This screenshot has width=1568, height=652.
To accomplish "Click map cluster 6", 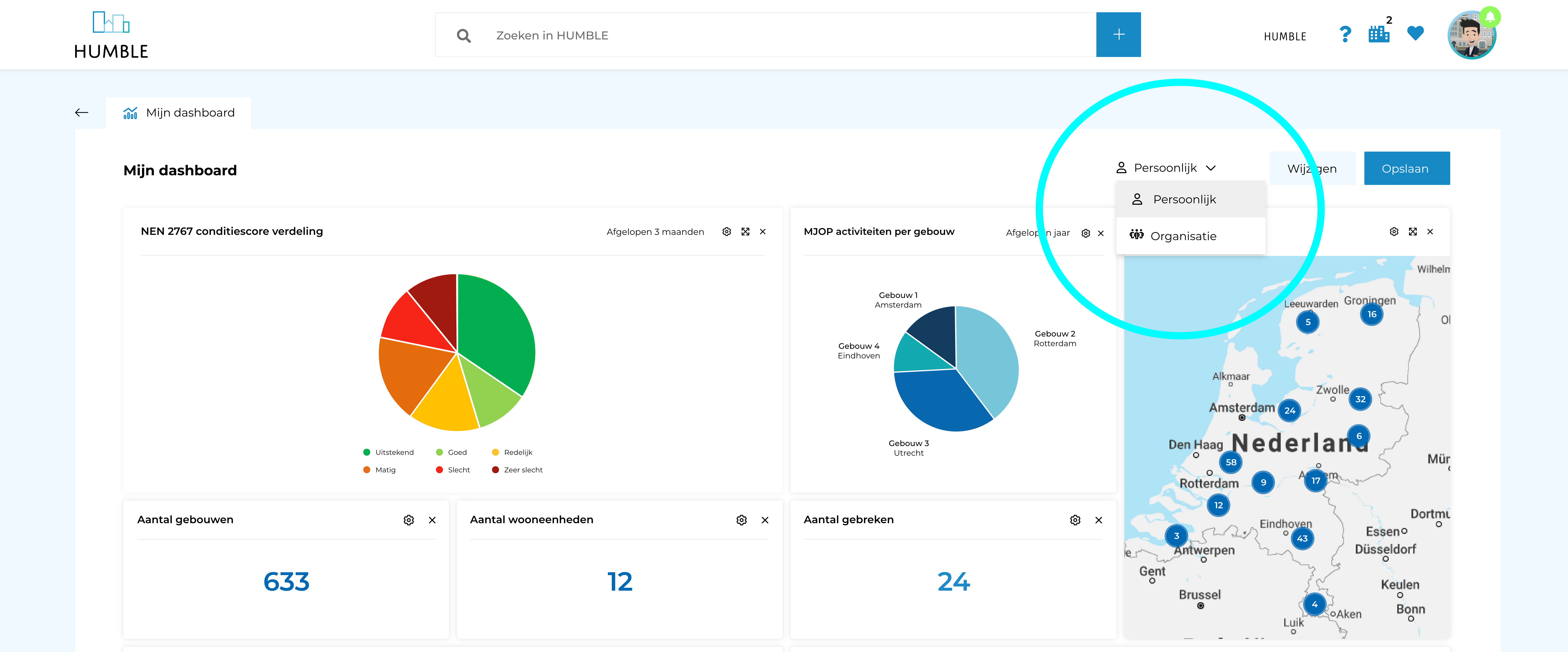I will click(x=1359, y=436).
